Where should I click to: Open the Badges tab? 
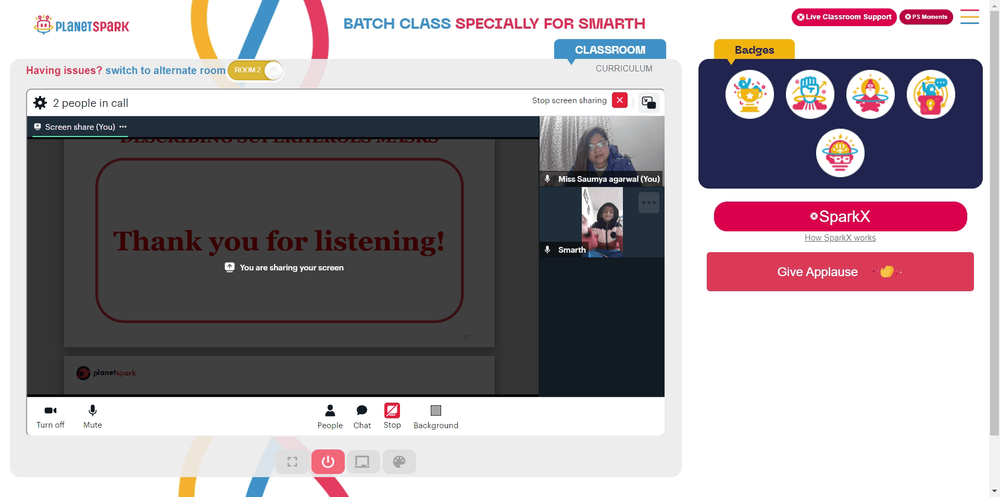[754, 50]
